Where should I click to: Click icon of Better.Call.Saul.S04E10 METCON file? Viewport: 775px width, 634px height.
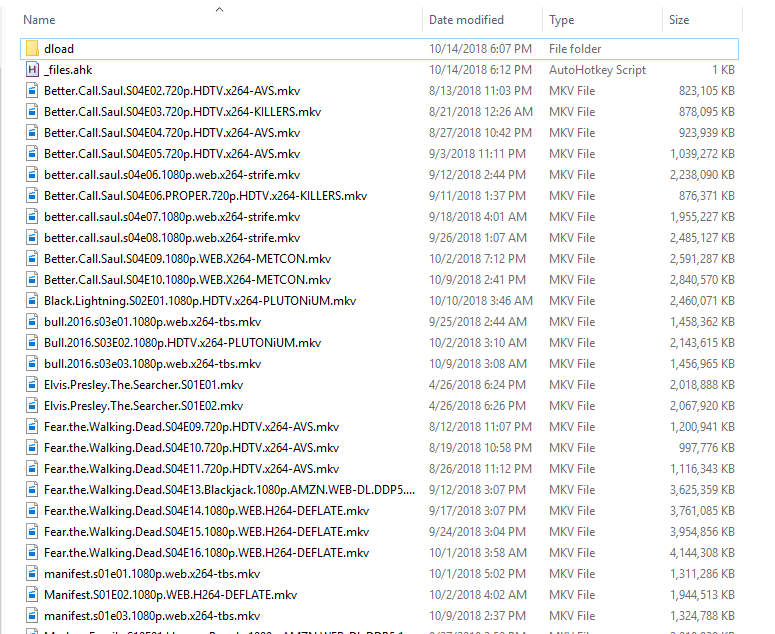32,280
